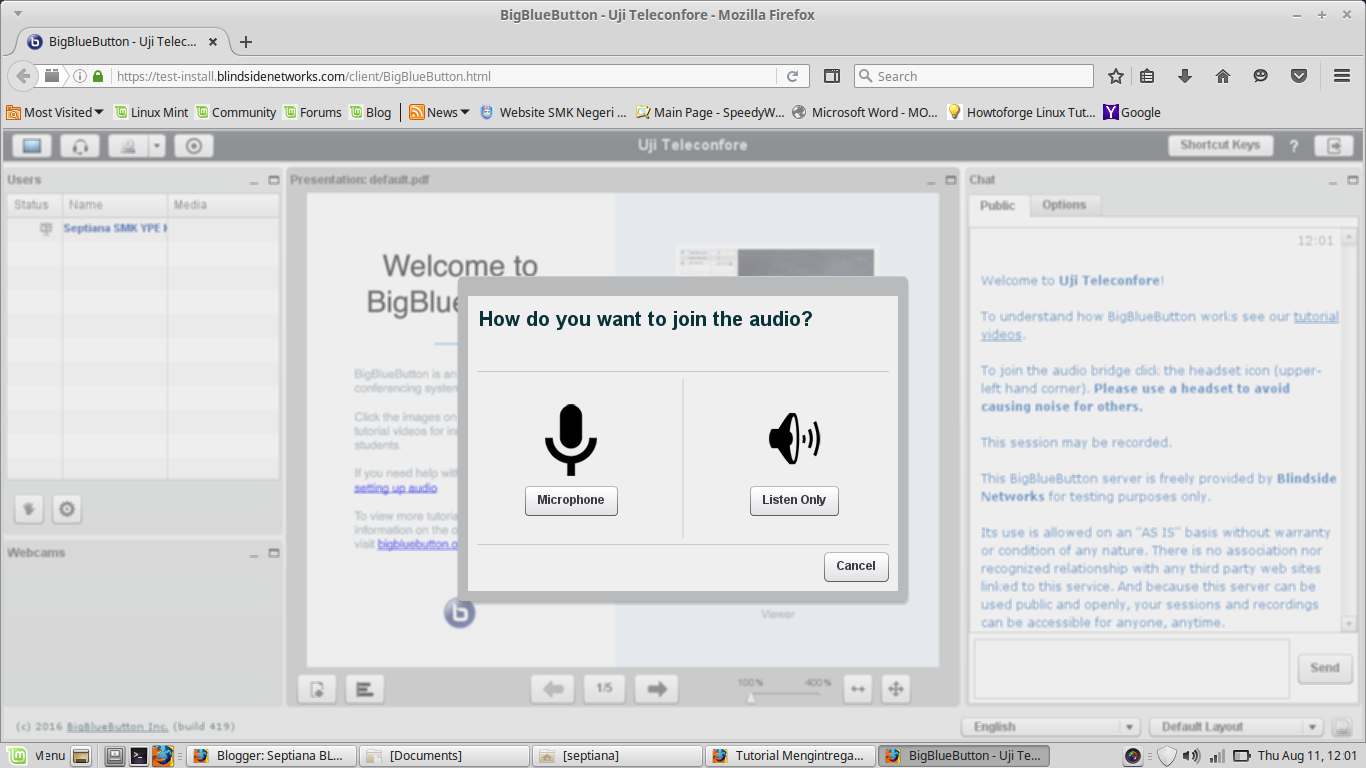Screen dimensions: 1366x768
Task: Bookmark this page with star icon
Action: tap(1116, 76)
